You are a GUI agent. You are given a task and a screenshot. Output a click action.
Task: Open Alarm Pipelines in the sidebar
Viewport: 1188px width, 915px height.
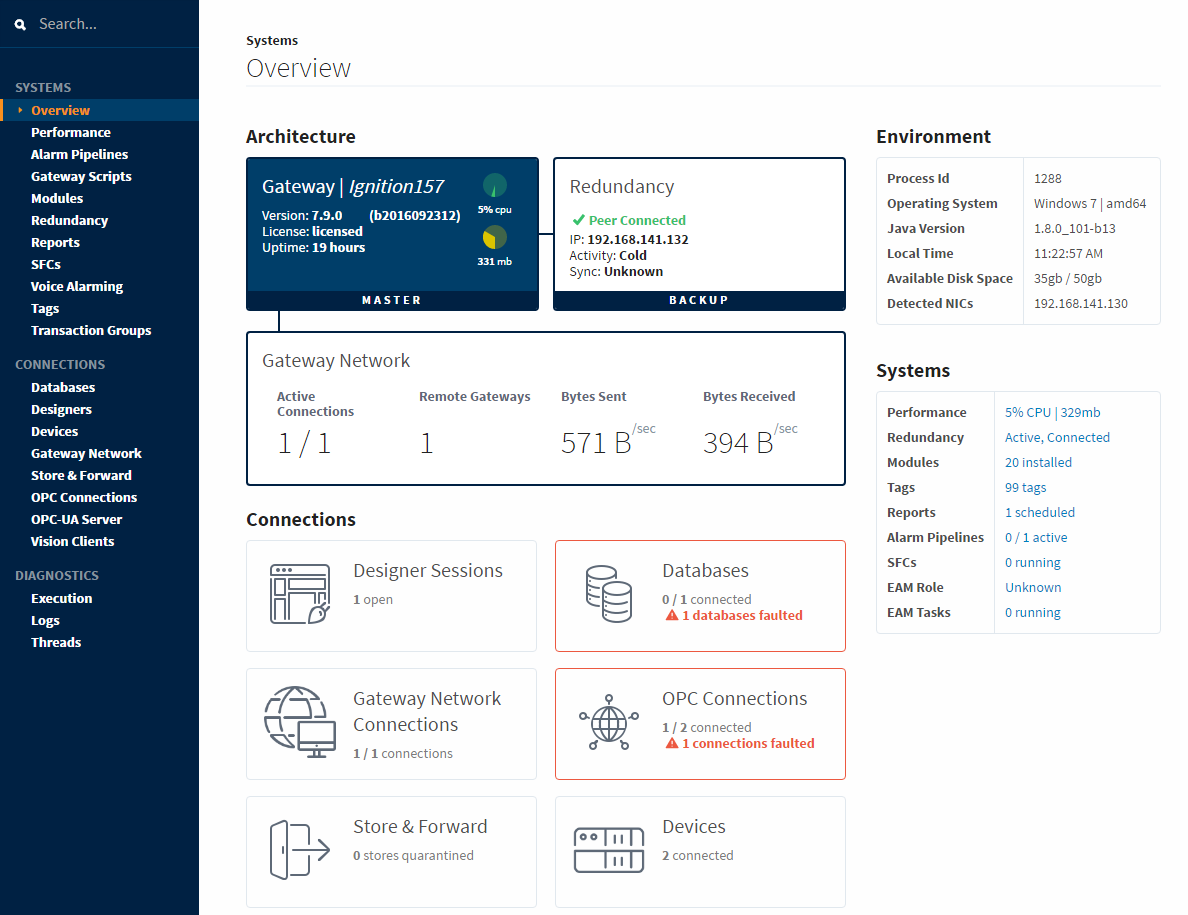(x=79, y=154)
